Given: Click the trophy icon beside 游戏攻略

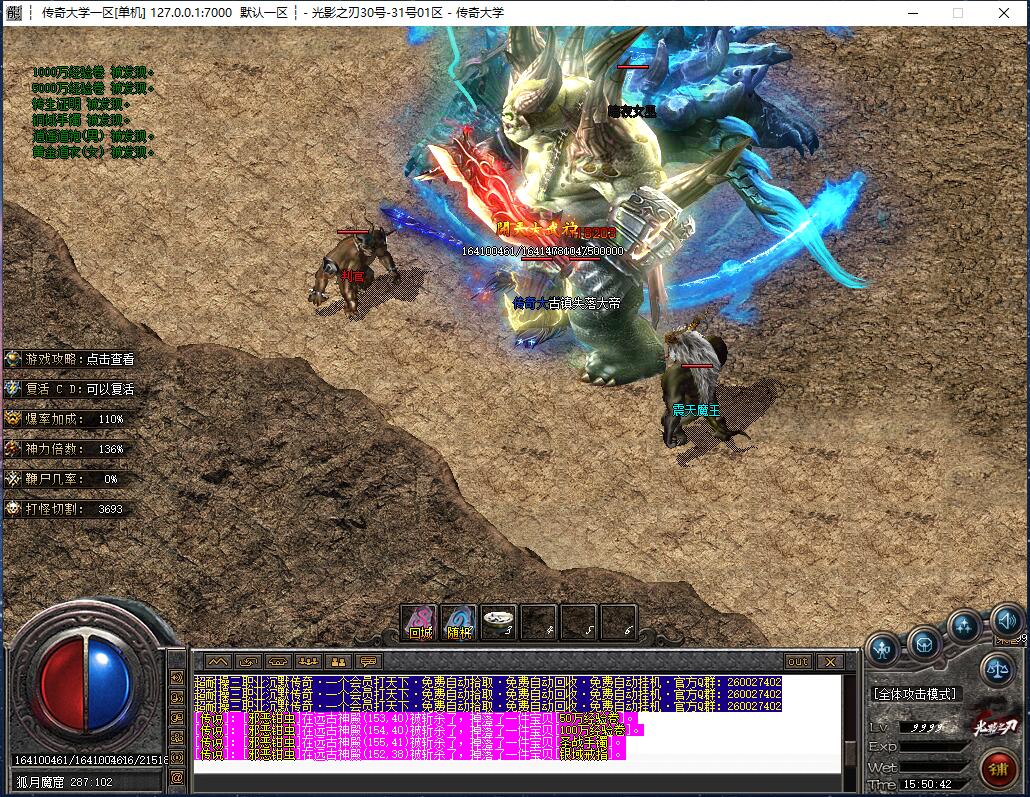Looking at the screenshot, I should pyautogui.click(x=13, y=359).
